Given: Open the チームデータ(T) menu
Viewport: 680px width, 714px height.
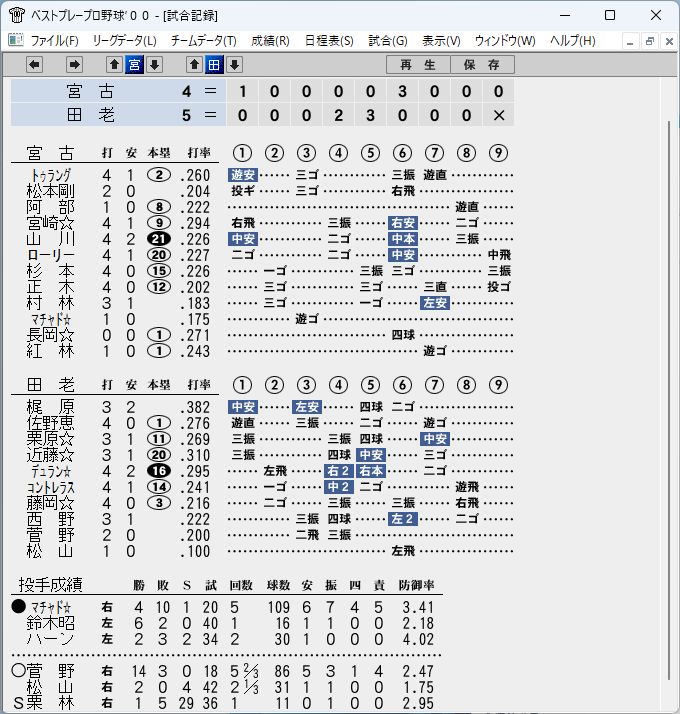Looking at the screenshot, I should 204,41.
